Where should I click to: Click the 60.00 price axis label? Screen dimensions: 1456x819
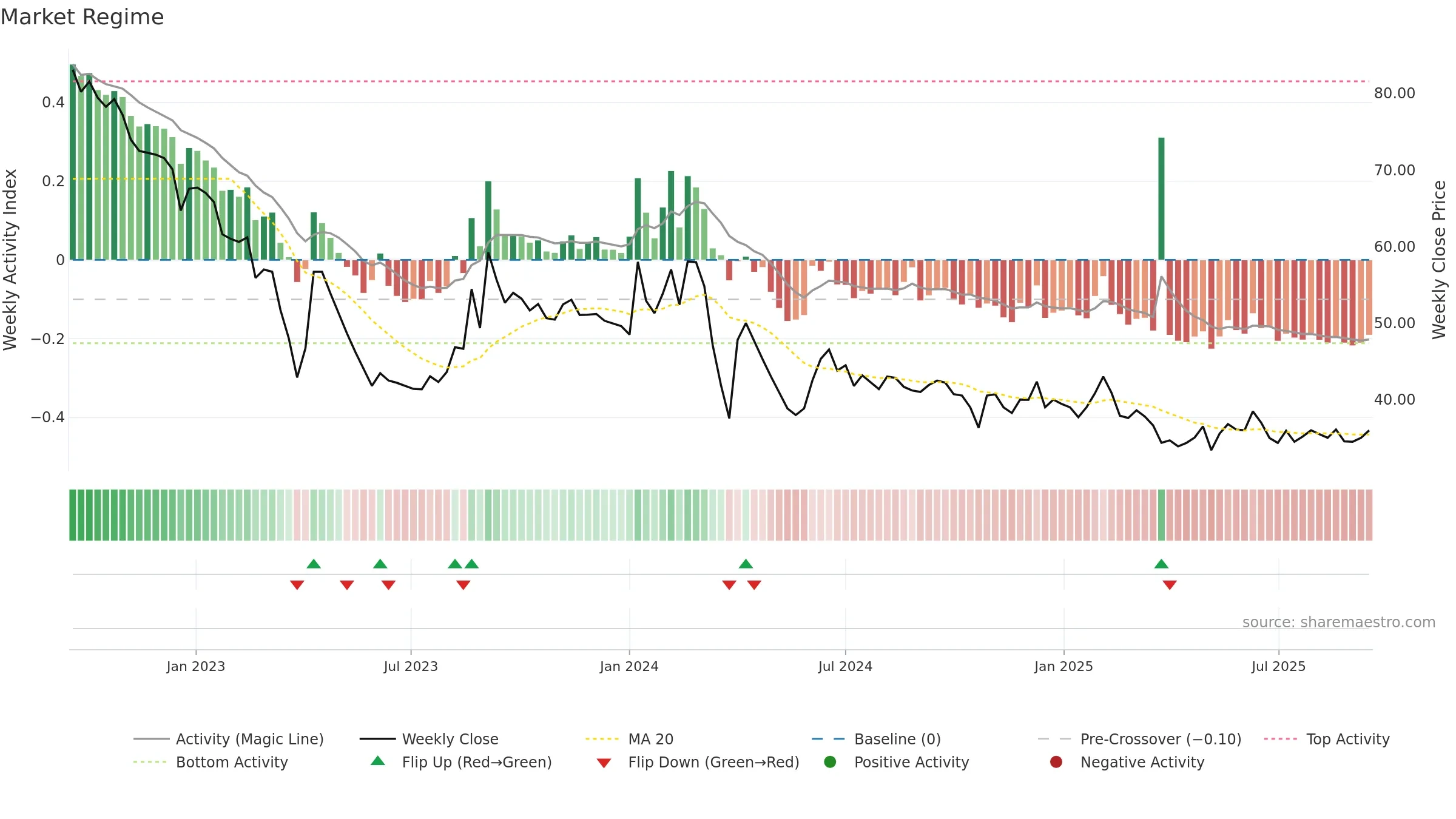[x=1395, y=247]
